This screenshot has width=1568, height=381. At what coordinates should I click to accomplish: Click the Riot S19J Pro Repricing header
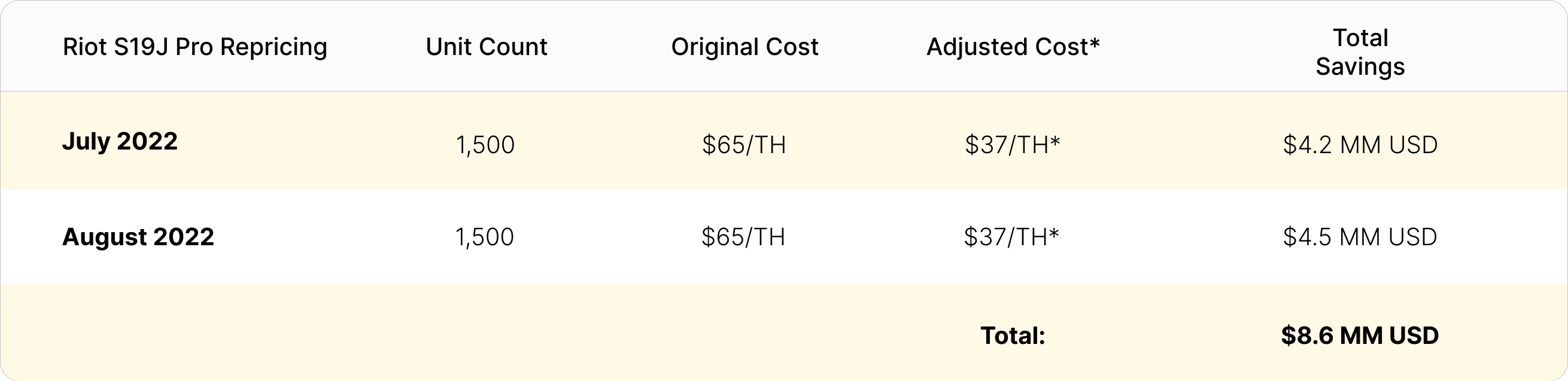[x=195, y=47]
